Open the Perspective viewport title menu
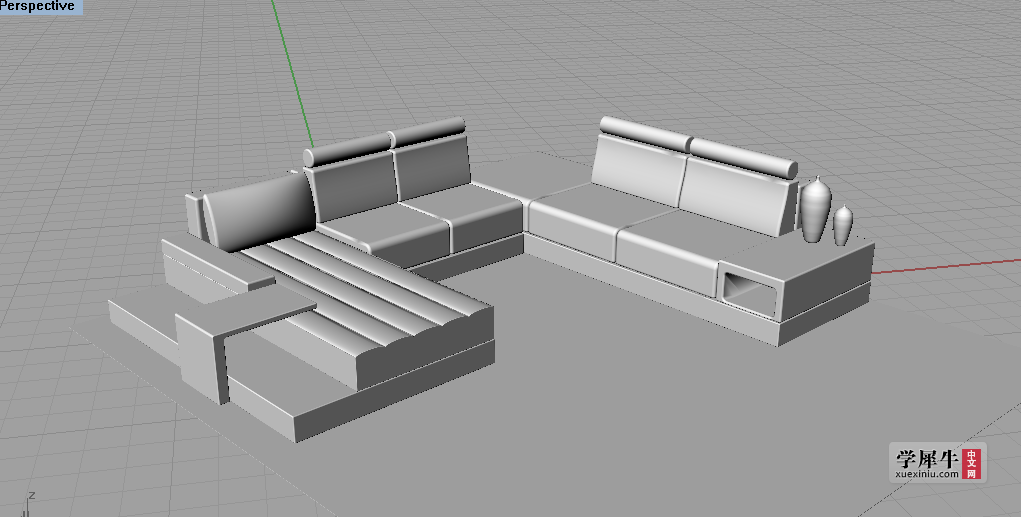The height and width of the screenshot is (517, 1021). [x=40, y=7]
